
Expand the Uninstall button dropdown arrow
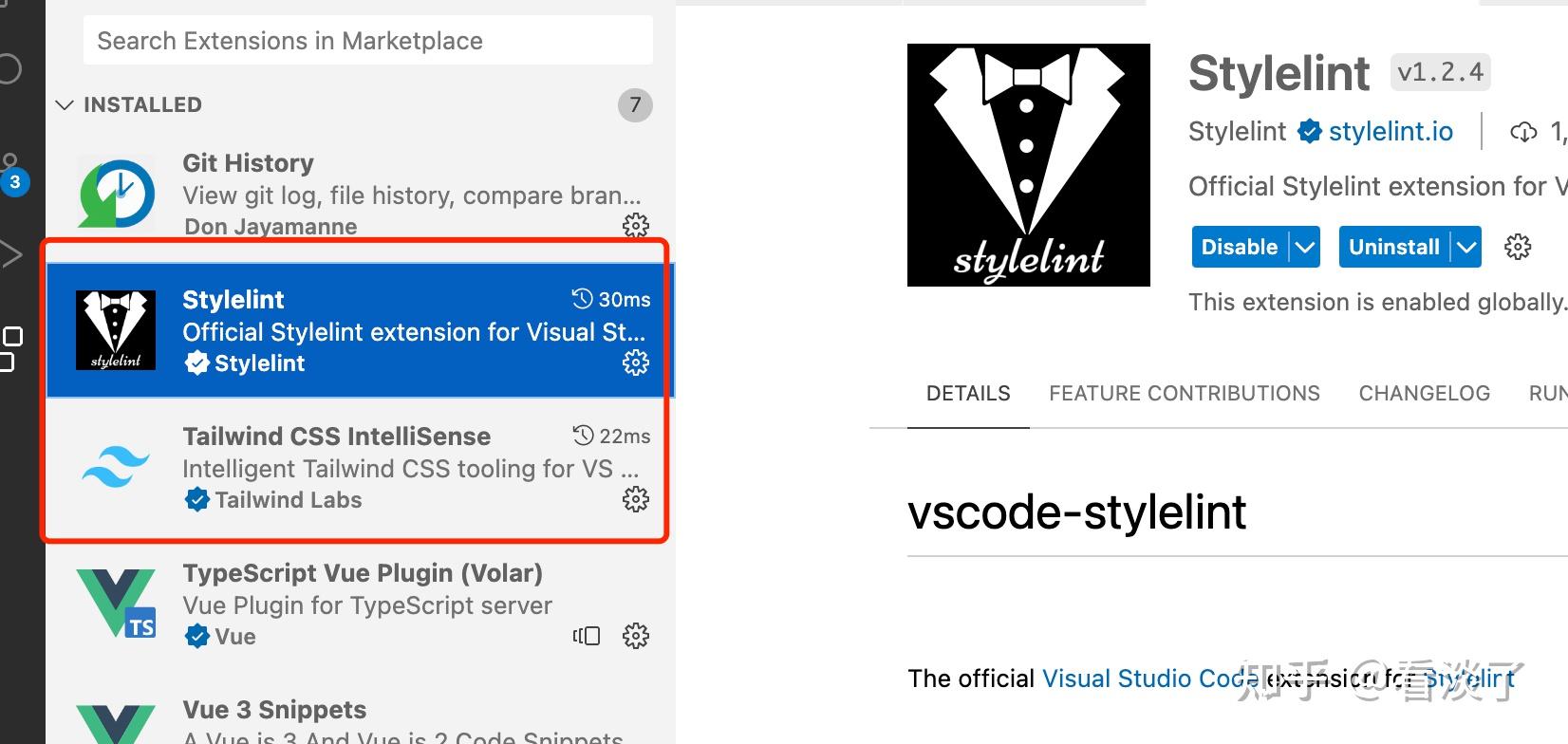(x=1466, y=247)
